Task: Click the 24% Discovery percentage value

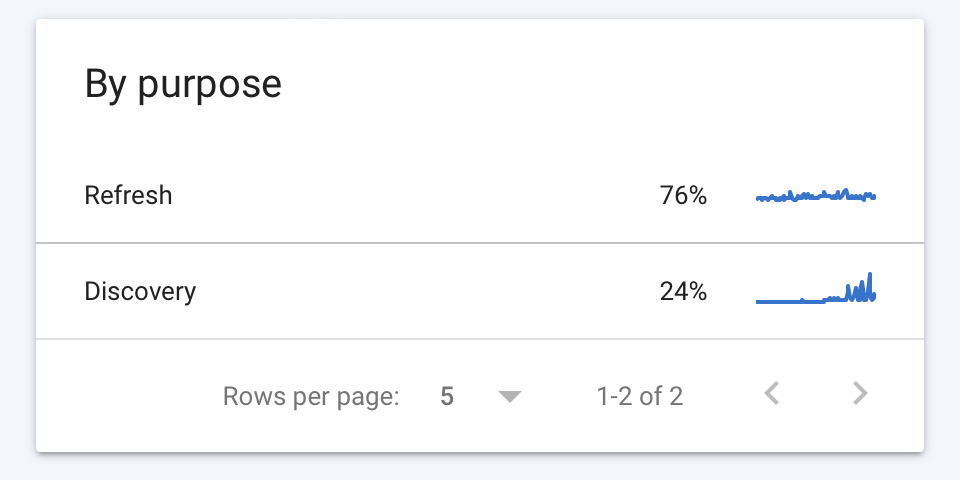Action: pos(683,291)
